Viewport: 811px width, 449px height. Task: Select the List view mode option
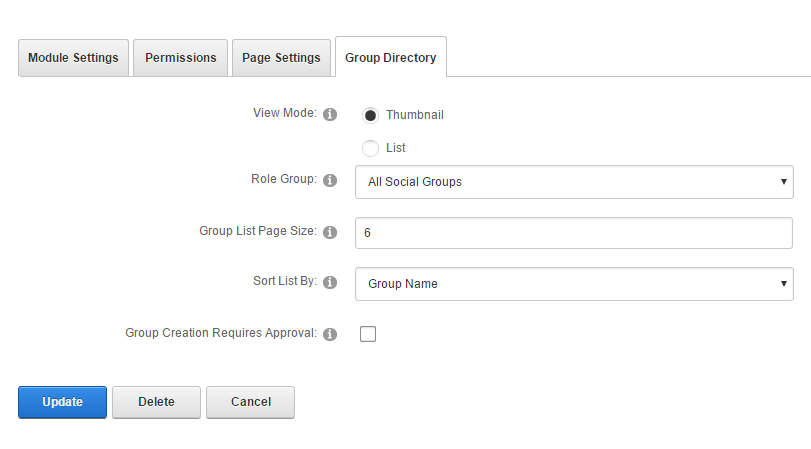click(x=371, y=148)
